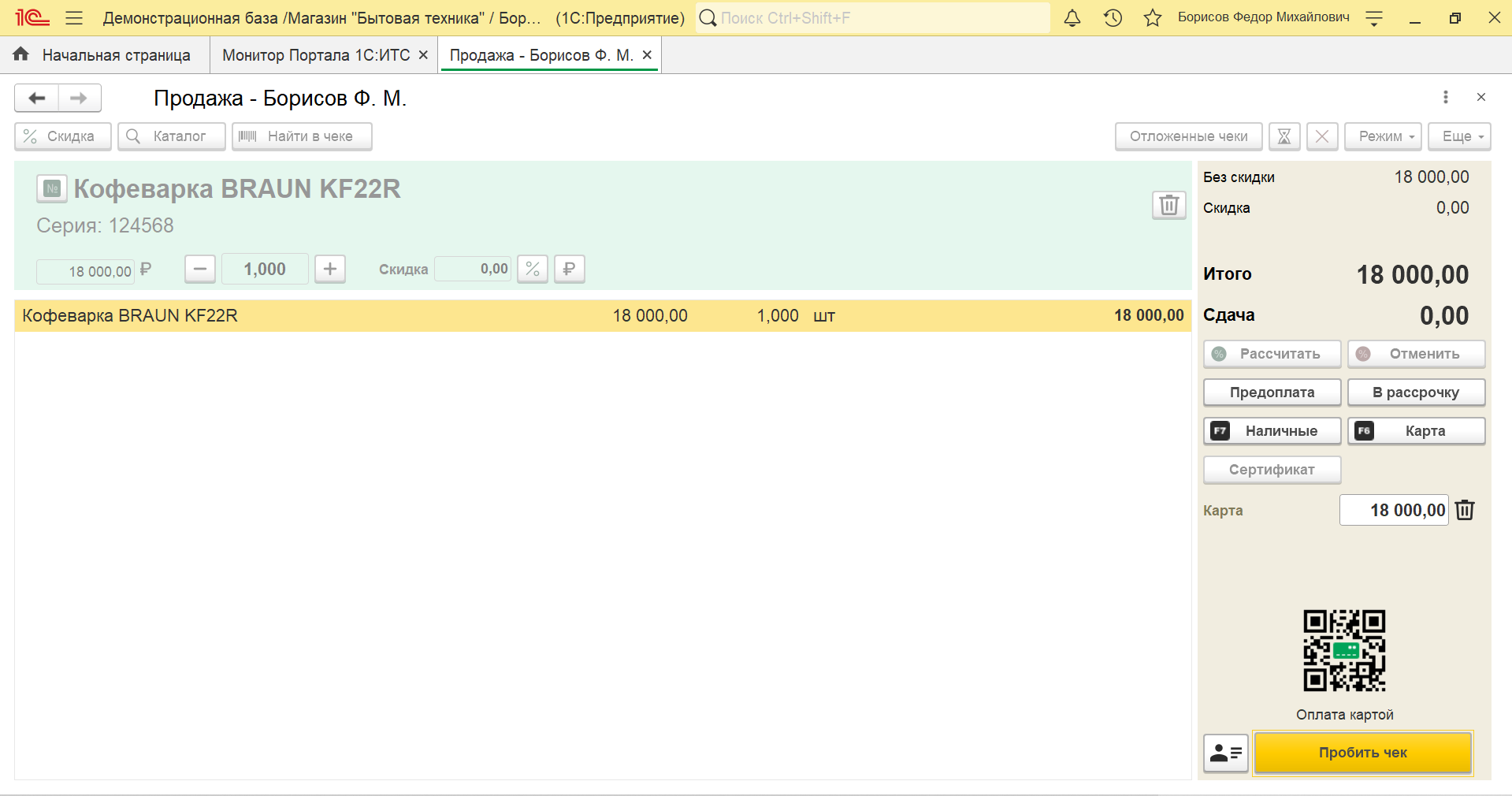The width and height of the screenshot is (1512, 796).
Task: Switch to Монитор Портала 1С:ИТС tab
Action: coord(316,55)
